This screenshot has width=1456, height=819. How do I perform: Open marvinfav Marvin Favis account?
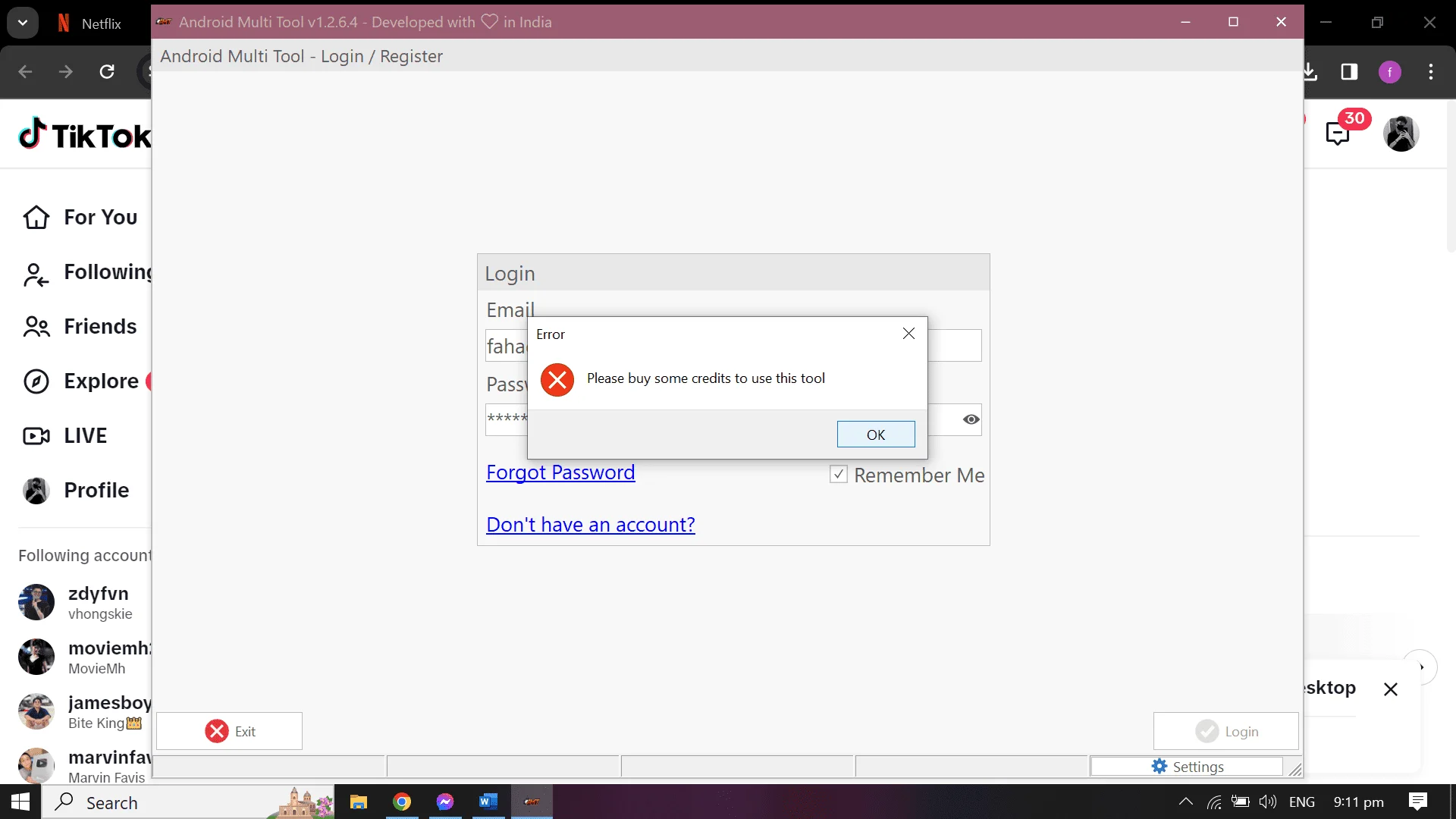(x=85, y=766)
